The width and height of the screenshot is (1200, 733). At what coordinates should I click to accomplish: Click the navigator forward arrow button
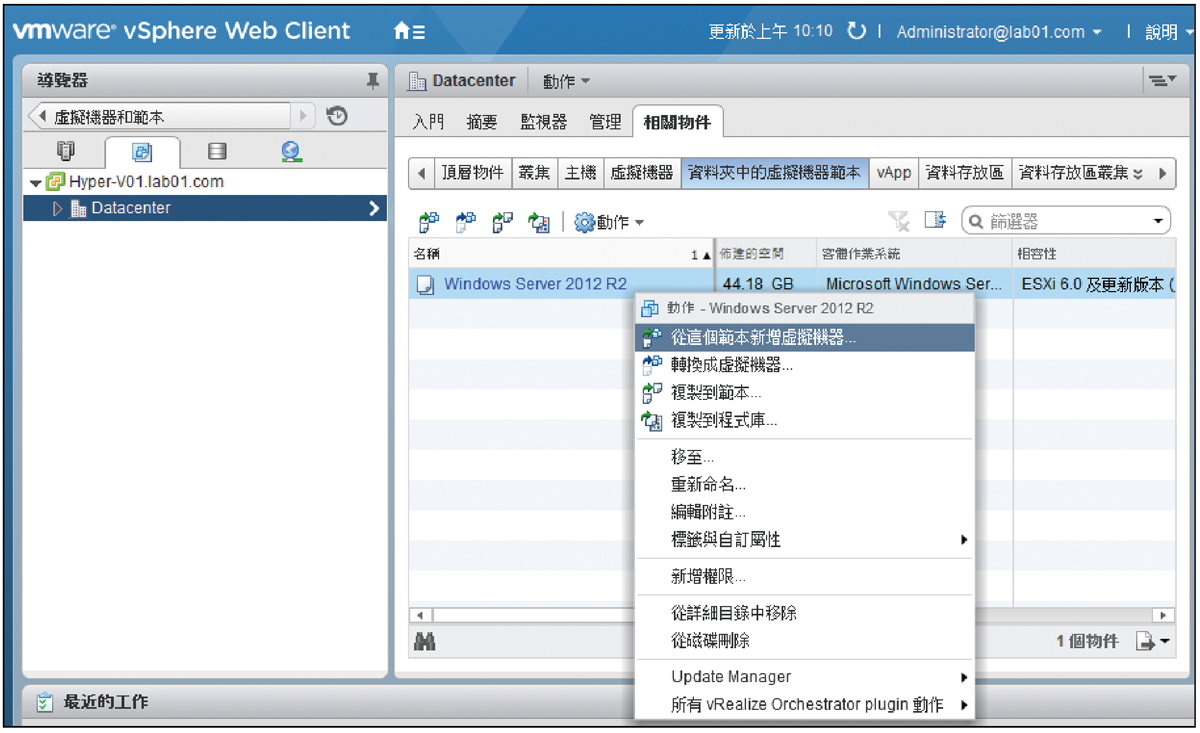click(304, 116)
